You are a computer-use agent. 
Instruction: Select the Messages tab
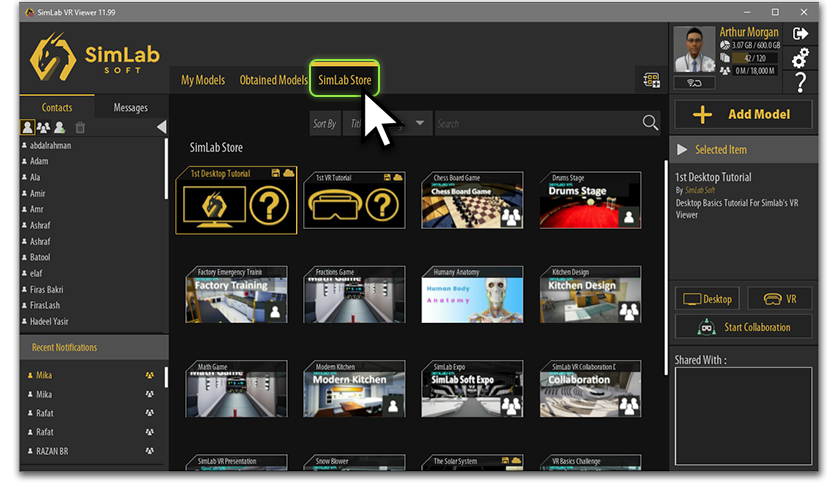tap(130, 107)
